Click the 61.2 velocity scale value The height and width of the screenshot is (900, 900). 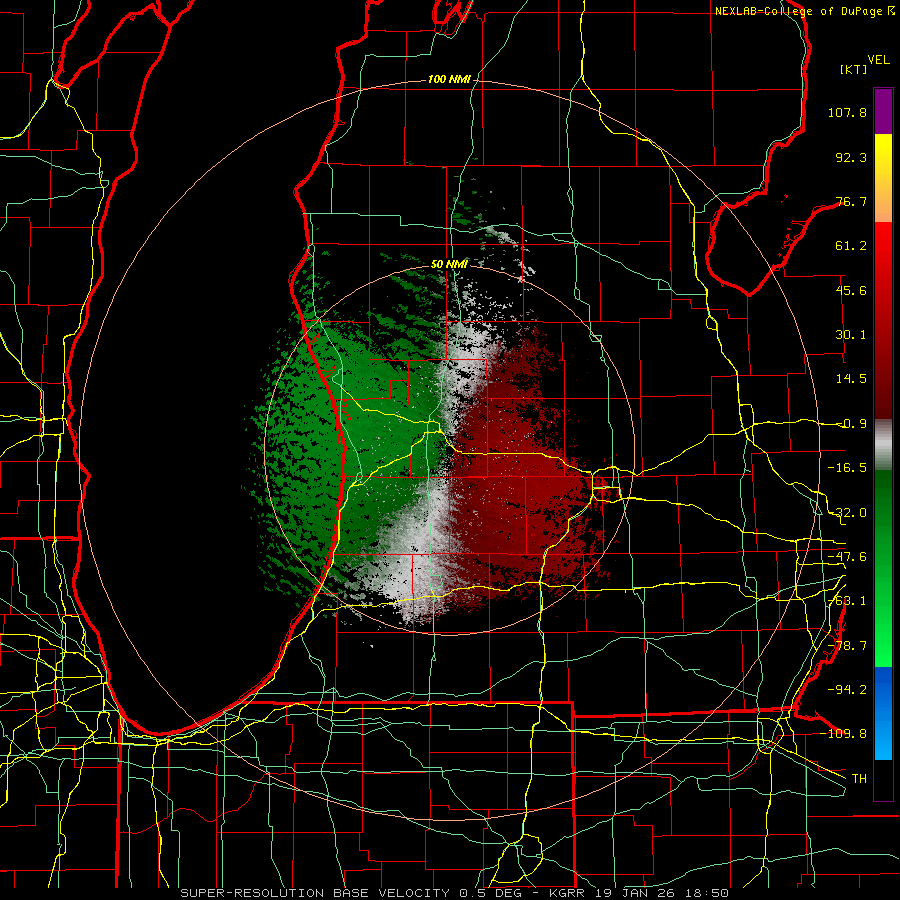click(x=851, y=246)
